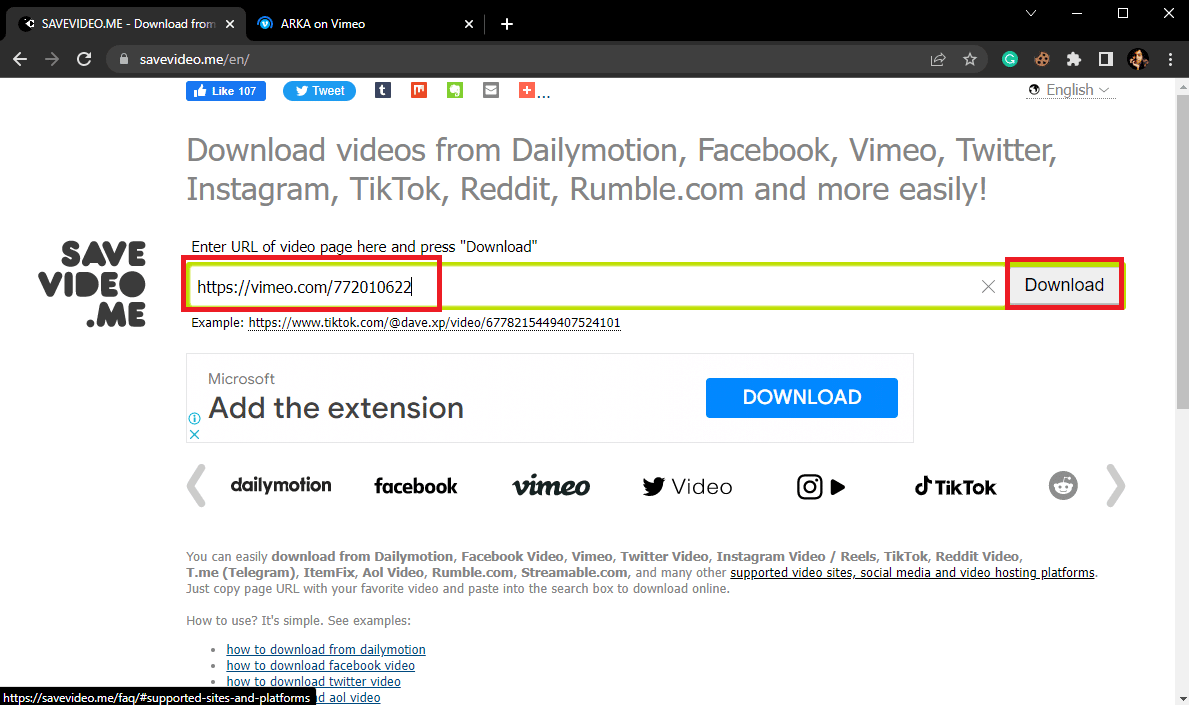Screen dimensions: 1189x705
Task: Select the dailymotion logo
Action: click(281, 485)
